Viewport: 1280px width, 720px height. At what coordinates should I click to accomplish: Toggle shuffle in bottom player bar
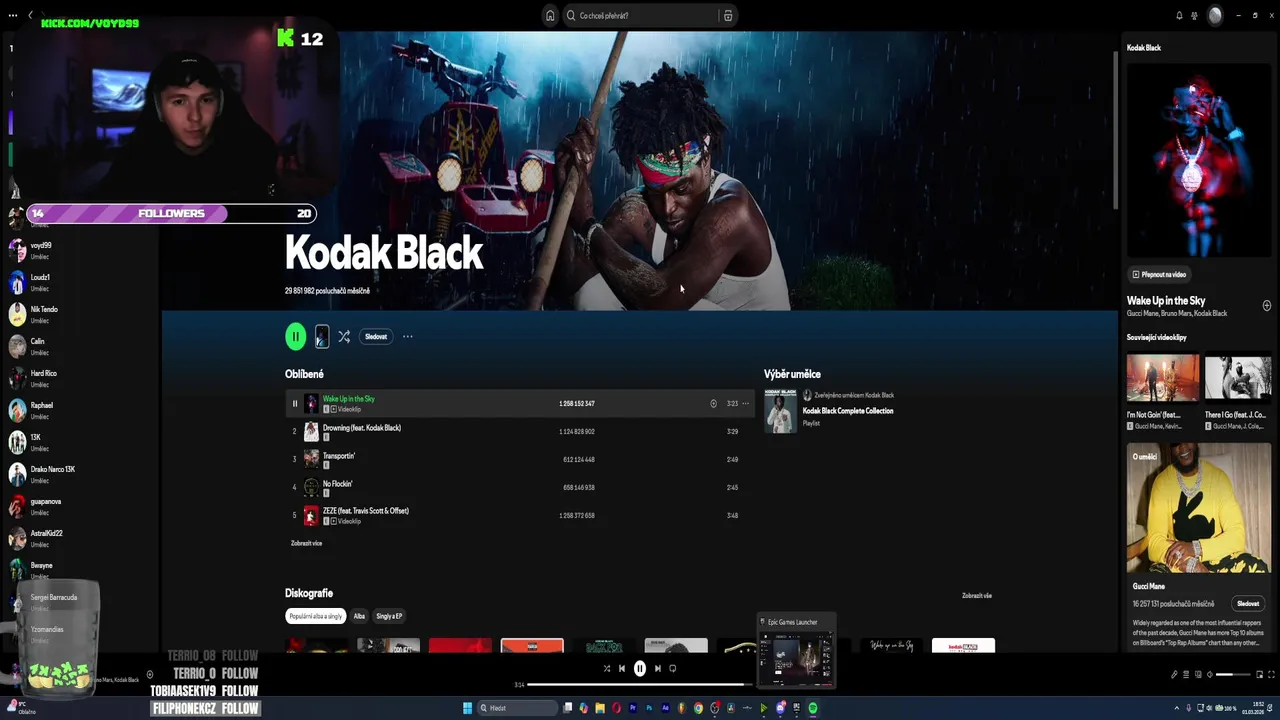(x=606, y=669)
